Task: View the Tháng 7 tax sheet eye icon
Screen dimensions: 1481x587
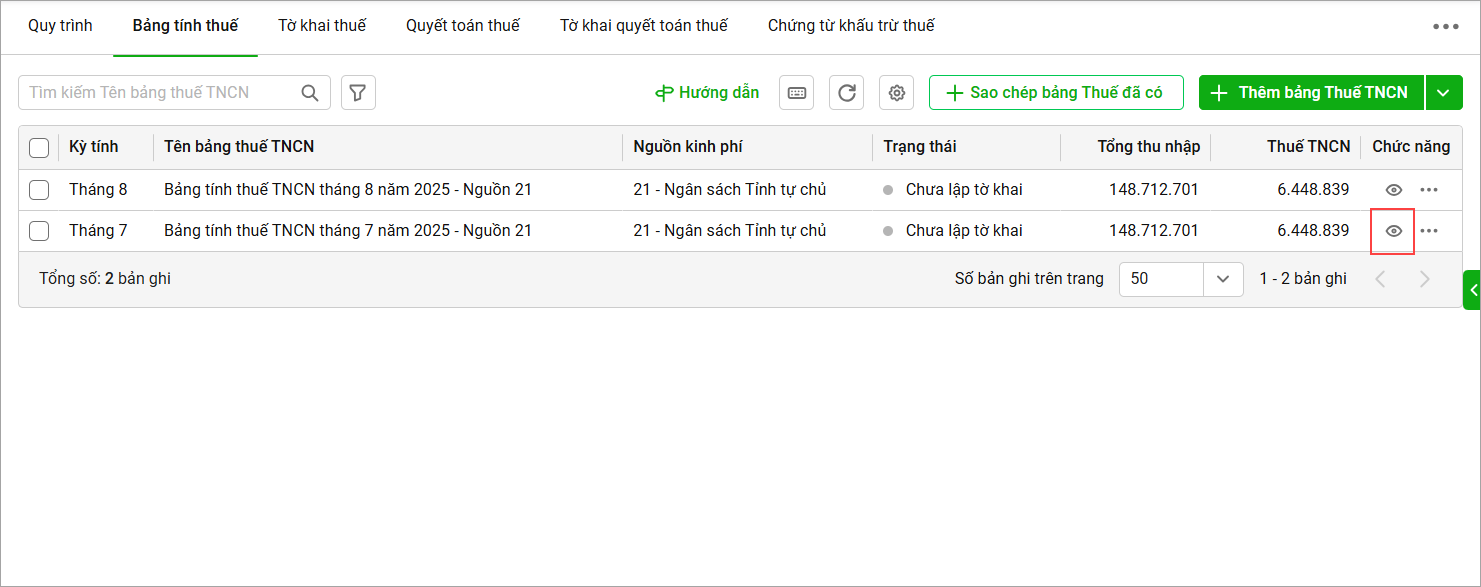Action: 1393,231
